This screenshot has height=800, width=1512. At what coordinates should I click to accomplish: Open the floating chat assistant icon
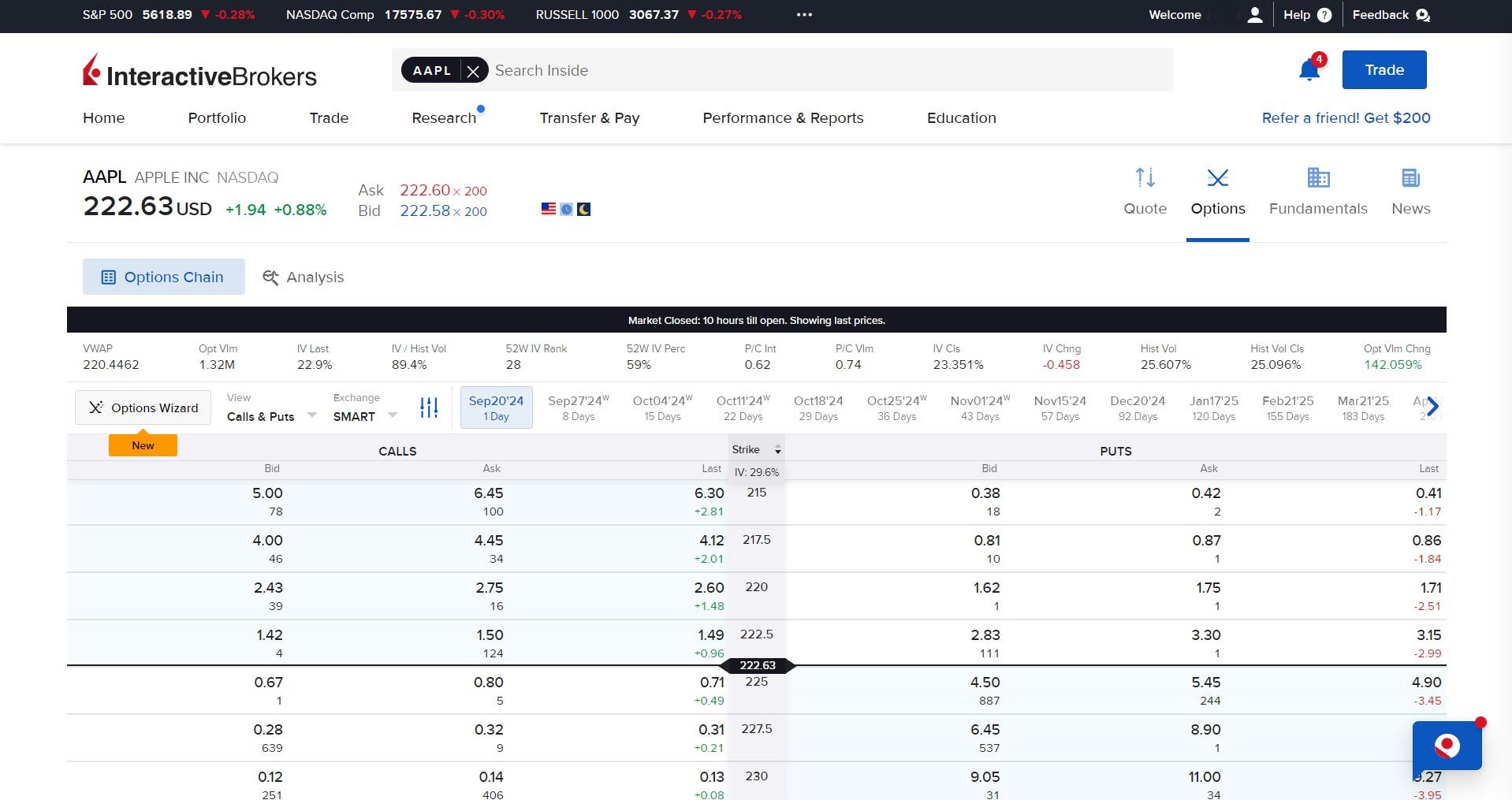coord(1447,746)
